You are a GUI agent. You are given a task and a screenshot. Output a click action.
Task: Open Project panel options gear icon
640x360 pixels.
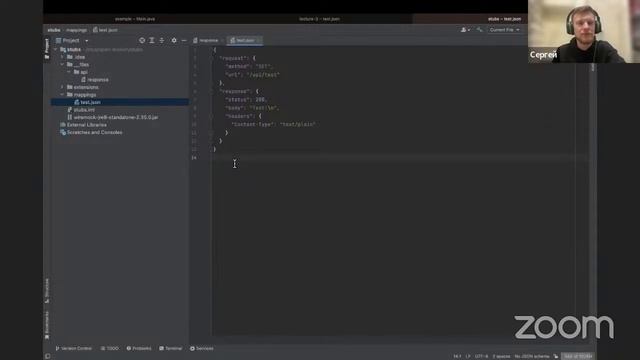174,40
